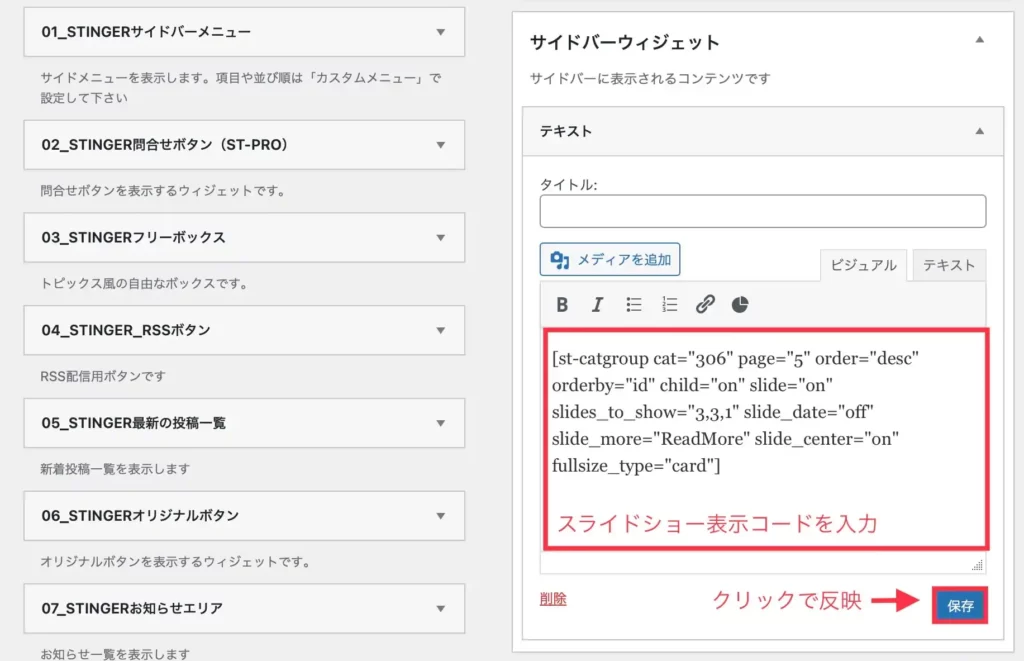This screenshot has width=1024, height=661.
Task: Click description text 問合せボタンを表示するウィジェットです。
Action: tap(163, 191)
